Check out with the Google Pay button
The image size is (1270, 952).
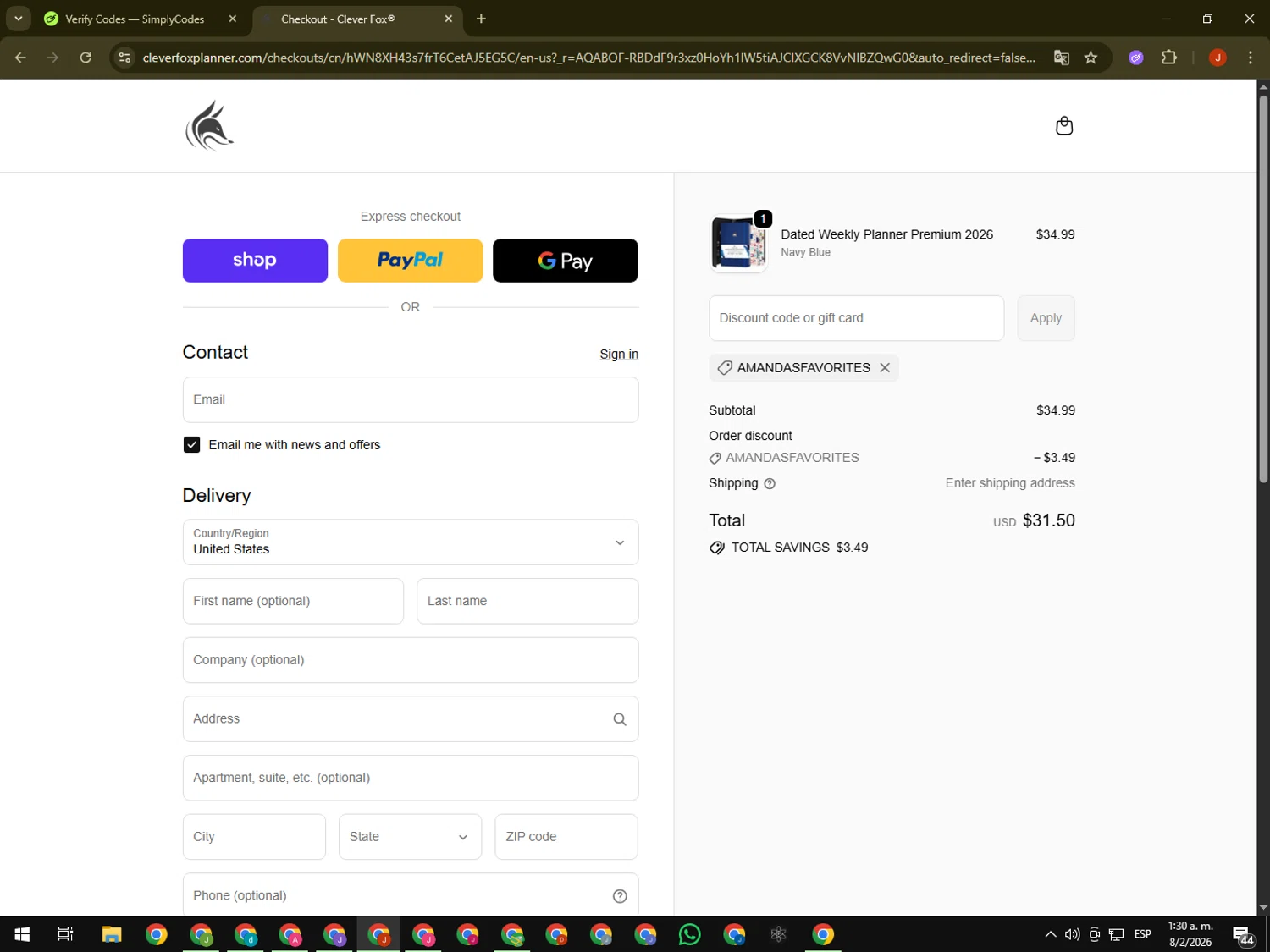coord(566,261)
